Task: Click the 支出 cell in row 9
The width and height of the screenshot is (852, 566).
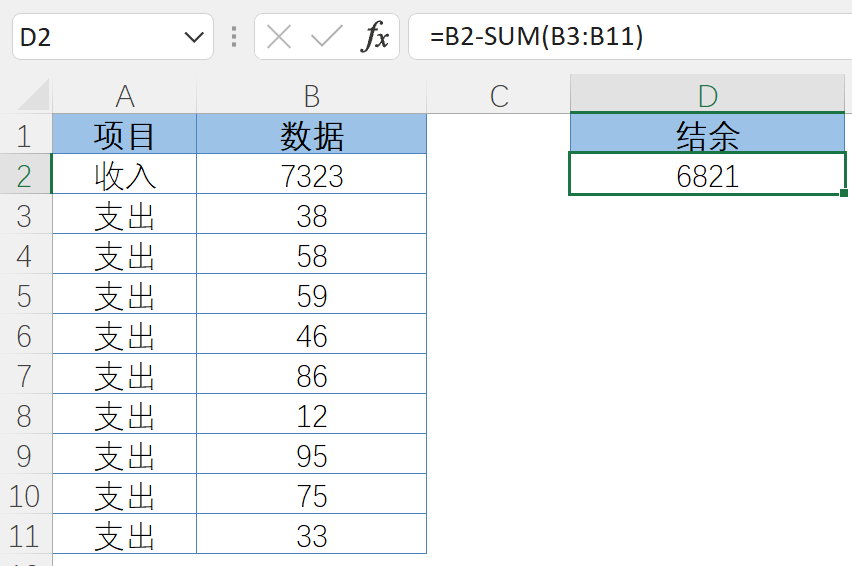Action: coord(124,454)
